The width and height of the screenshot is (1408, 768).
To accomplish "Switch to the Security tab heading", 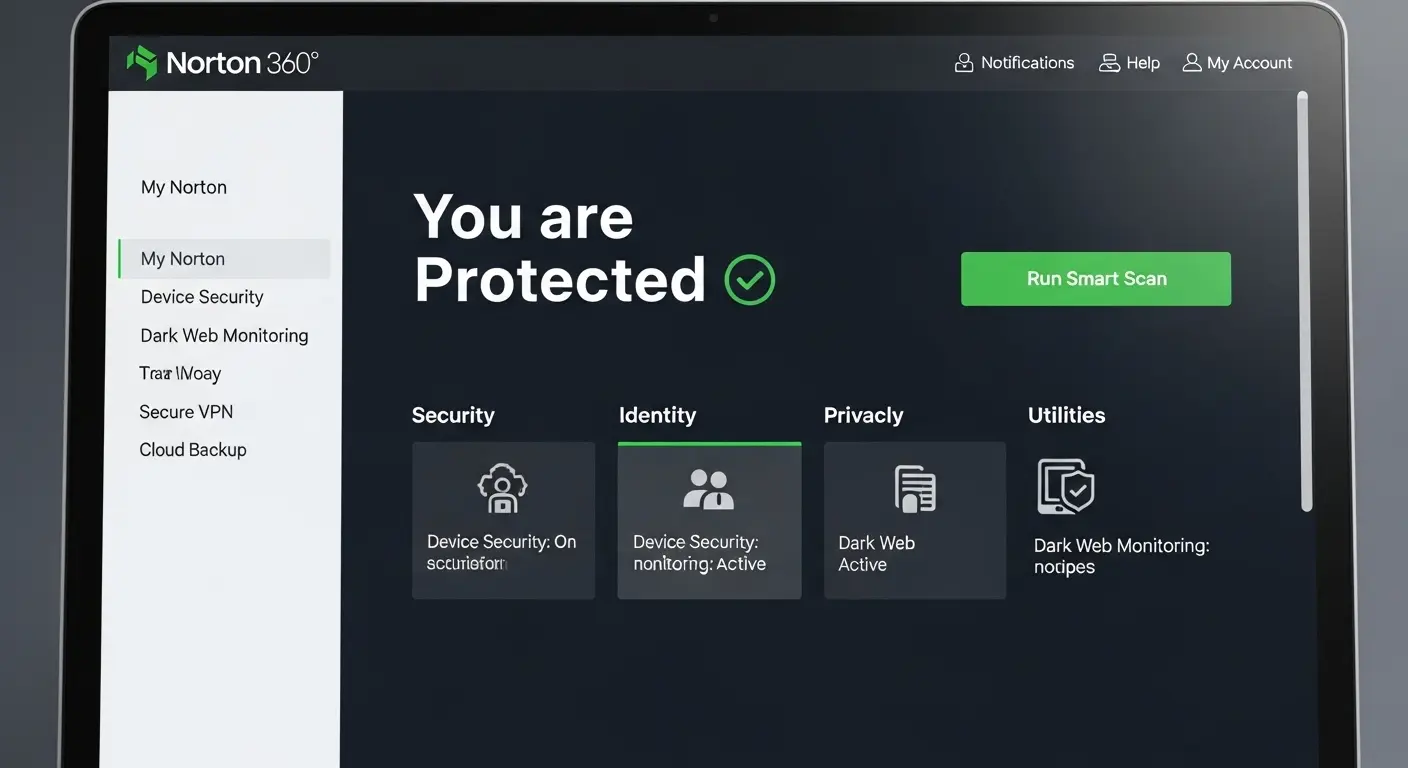I will coord(453,415).
